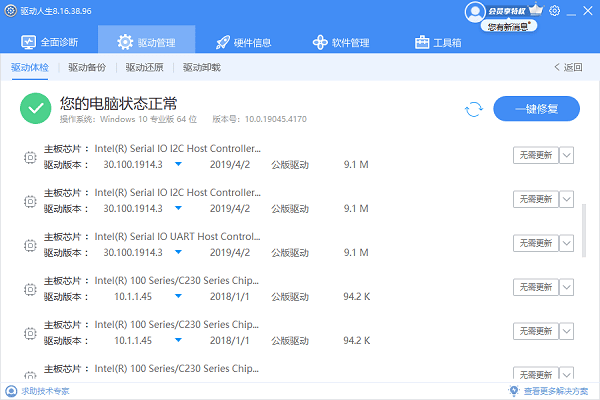Image resolution: width=600 pixels, height=400 pixels.
Task: Click Intel(R) Serial IO UART Host Control... name
Action: (x=177, y=237)
